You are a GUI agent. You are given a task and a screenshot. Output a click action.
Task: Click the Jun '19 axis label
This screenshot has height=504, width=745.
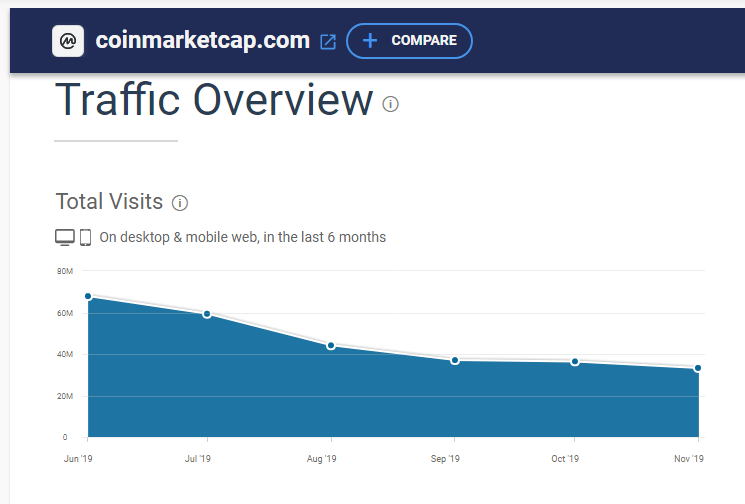(78, 459)
